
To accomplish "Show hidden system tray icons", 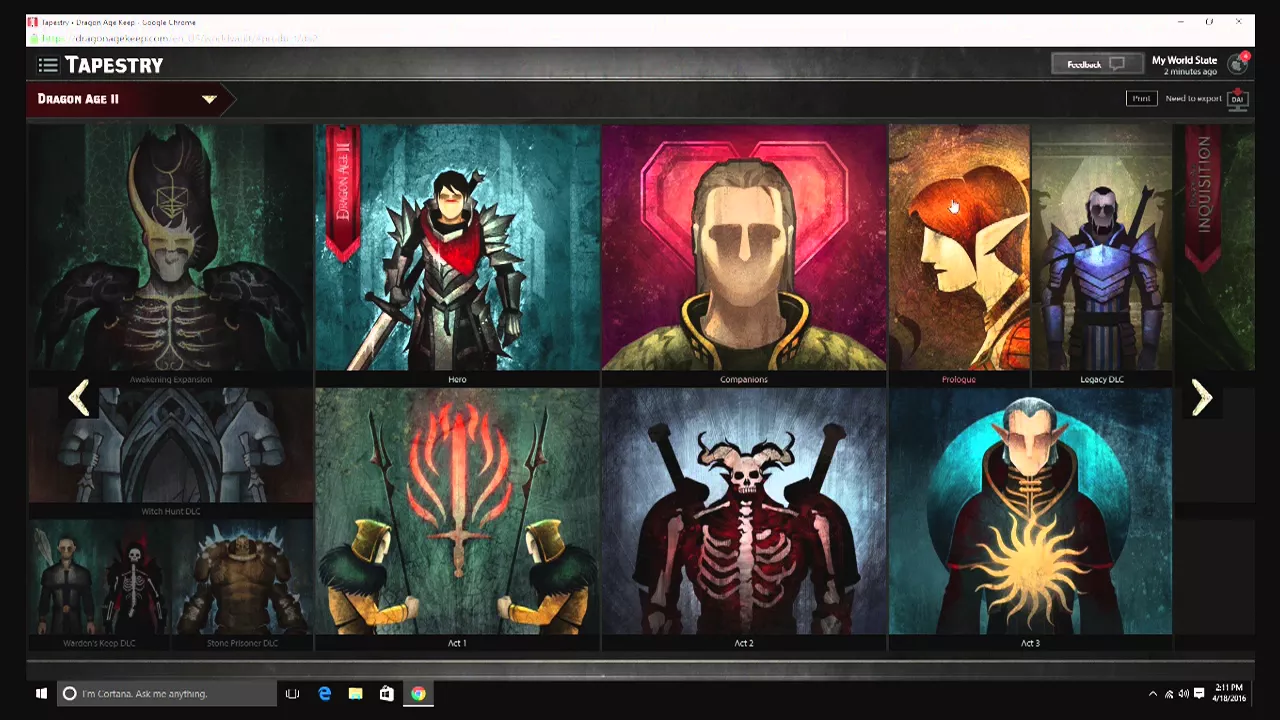I will click(x=1152, y=694).
